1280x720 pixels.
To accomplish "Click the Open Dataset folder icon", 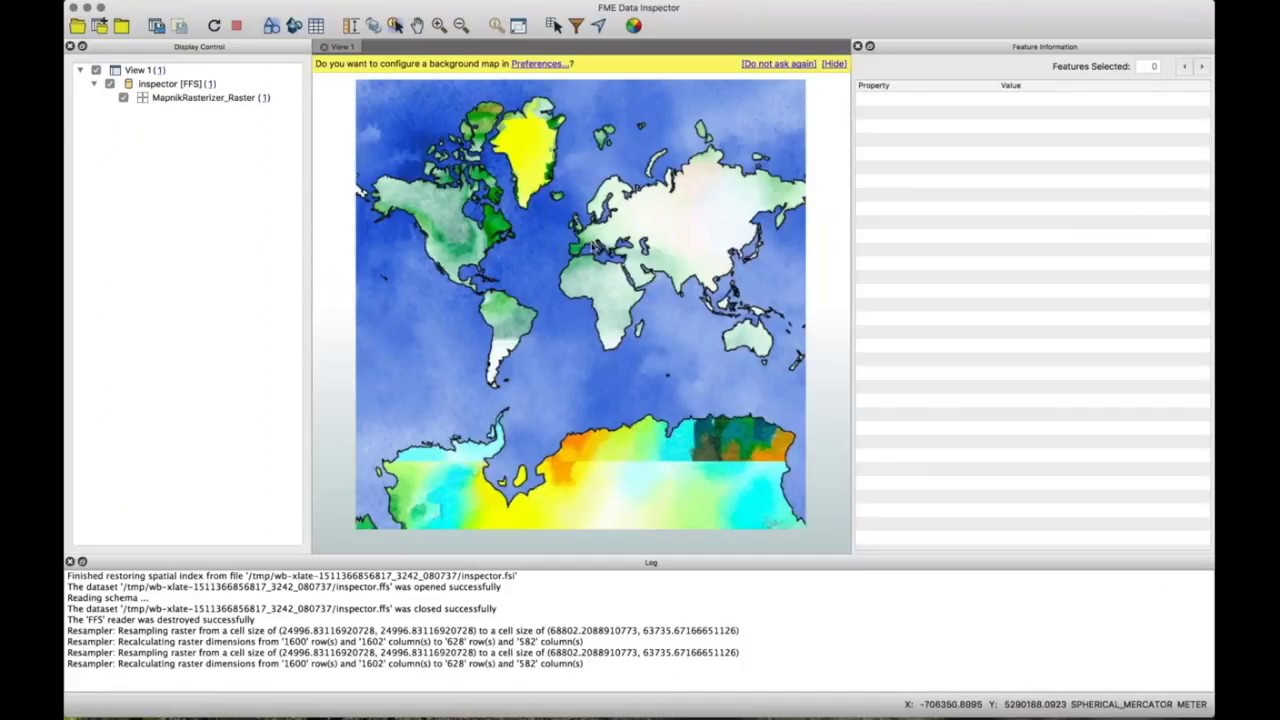I will (x=77, y=26).
